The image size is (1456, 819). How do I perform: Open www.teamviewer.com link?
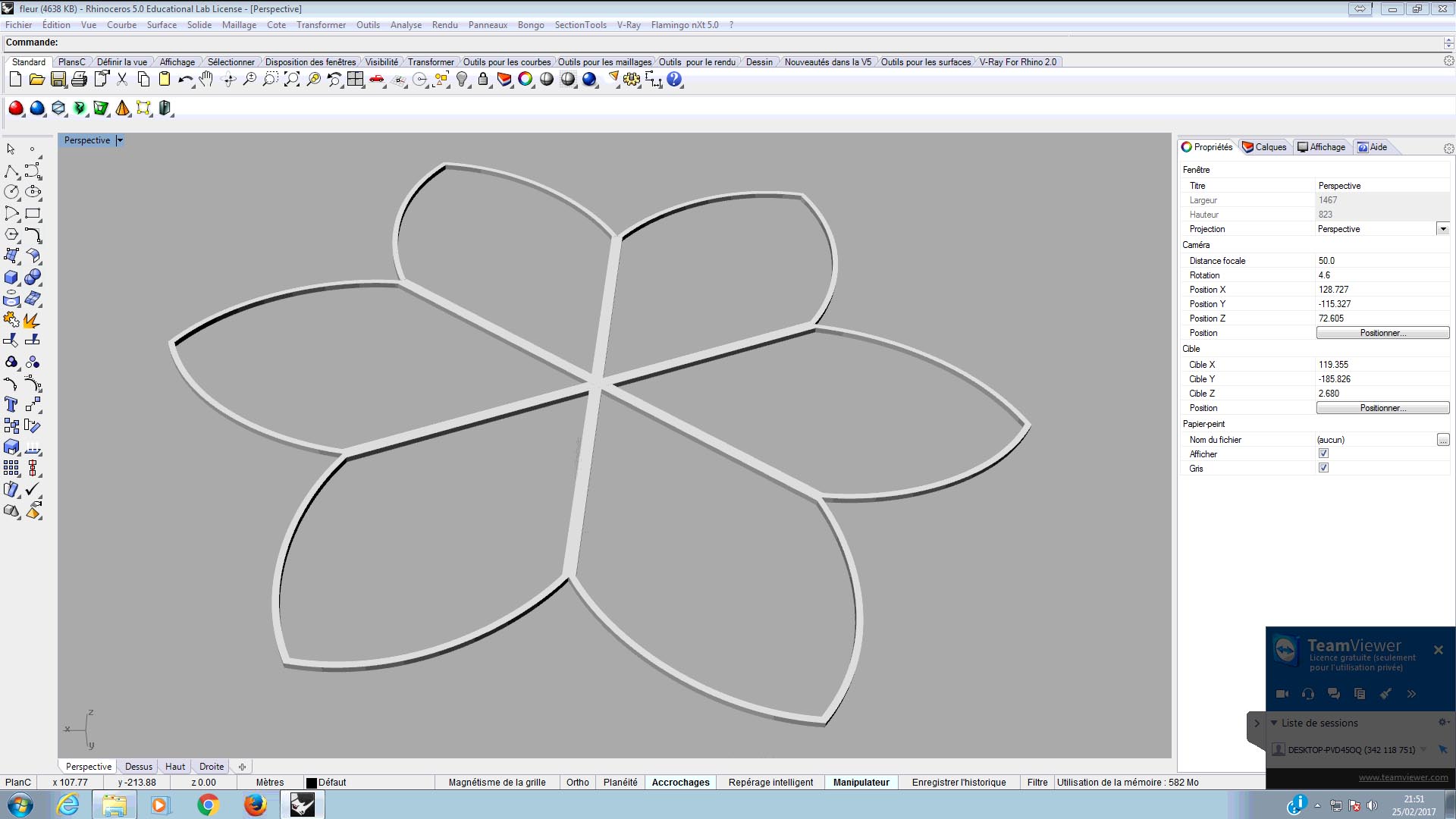1403,777
